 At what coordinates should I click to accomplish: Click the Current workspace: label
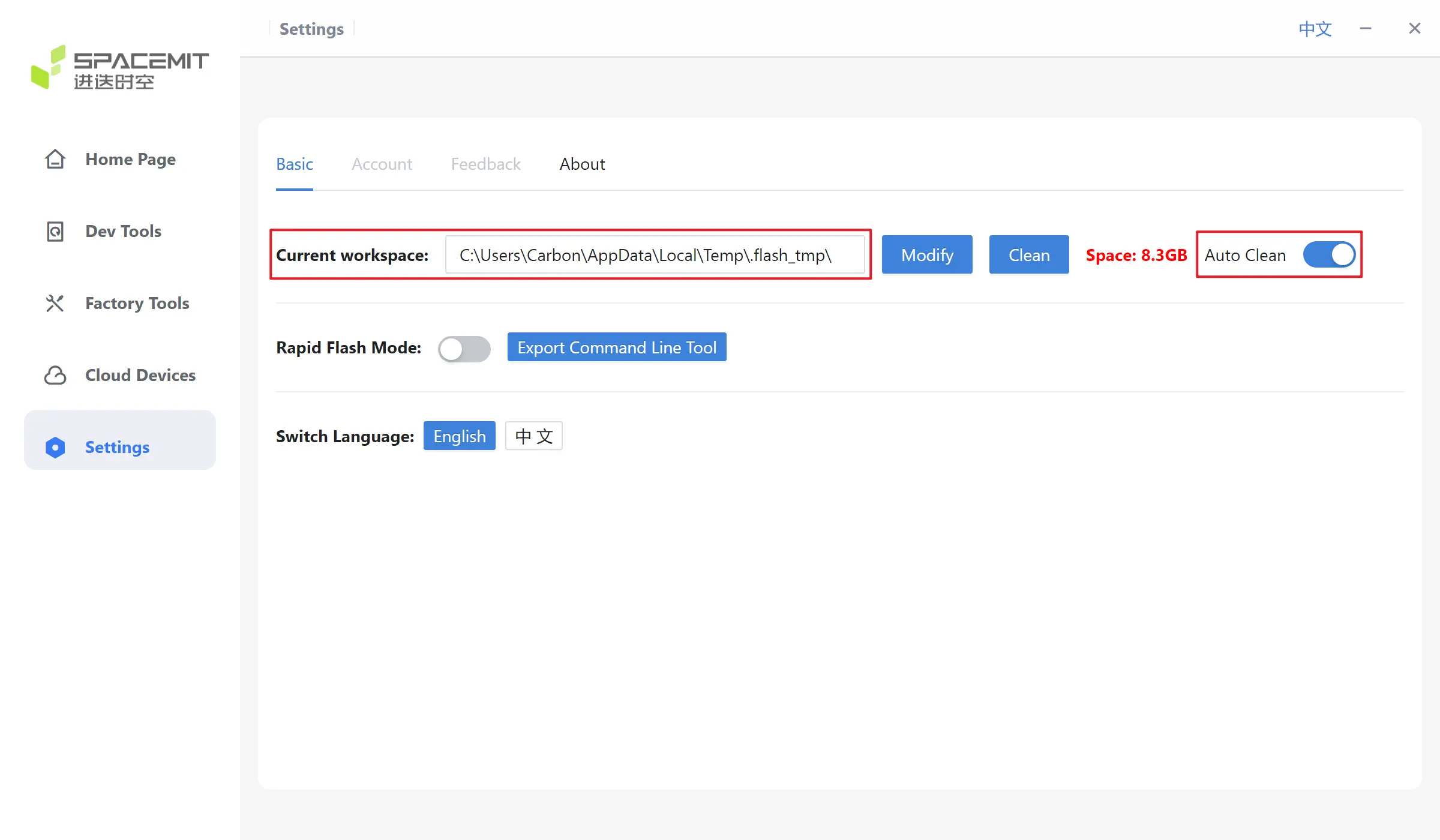tap(352, 255)
